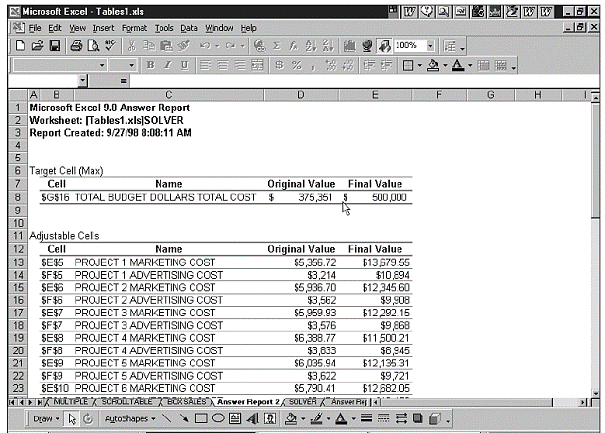Viewport: 605px width, 433px height.
Task: Toggle the Drawing toolbar button
Action: (x=384, y=46)
